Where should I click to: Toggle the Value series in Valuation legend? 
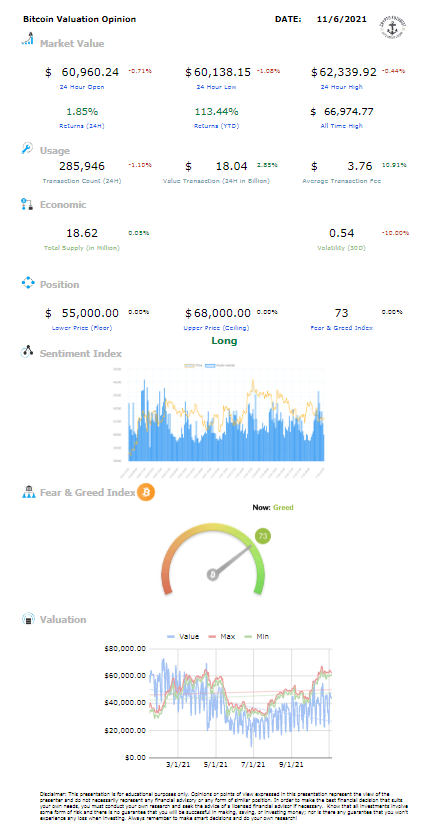pyautogui.click(x=183, y=637)
